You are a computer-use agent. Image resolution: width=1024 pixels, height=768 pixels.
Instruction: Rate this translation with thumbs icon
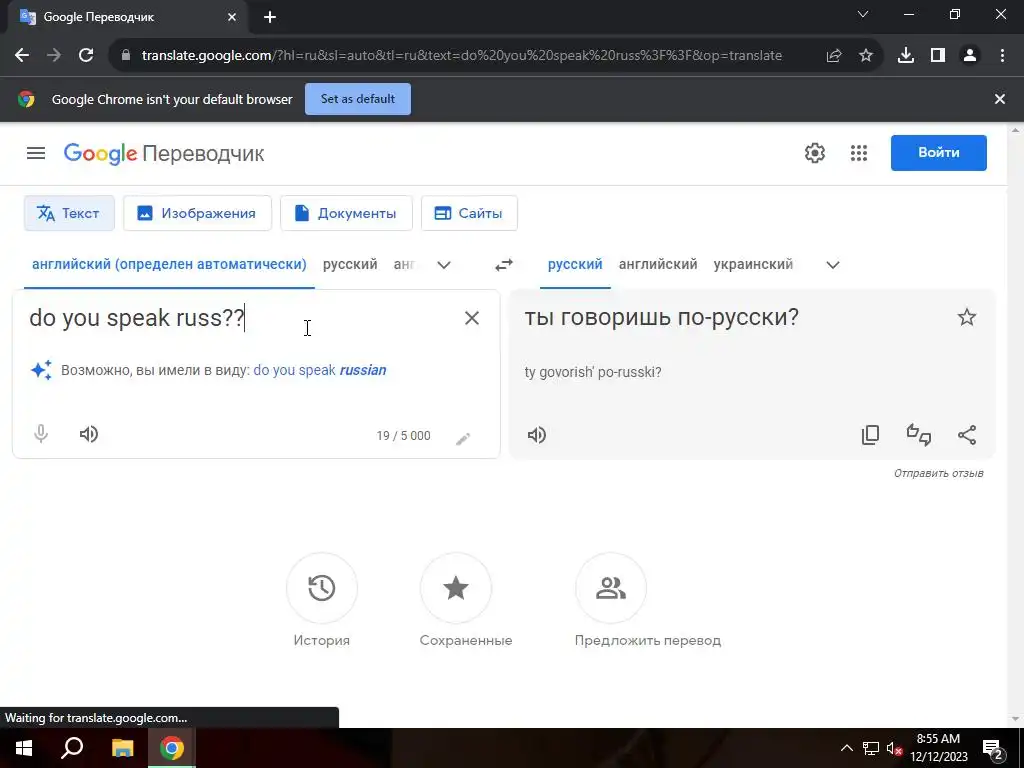point(918,435)
